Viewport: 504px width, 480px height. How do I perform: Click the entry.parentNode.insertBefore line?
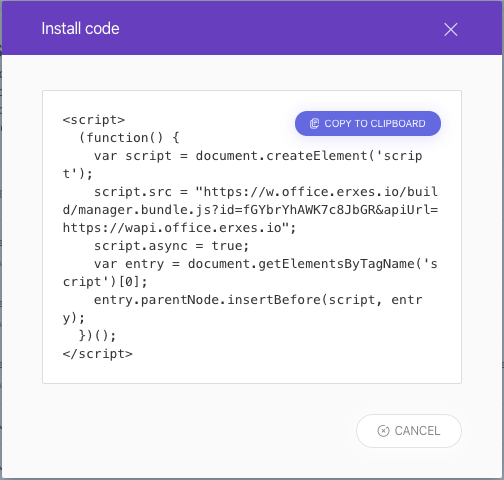pos(258,300)
